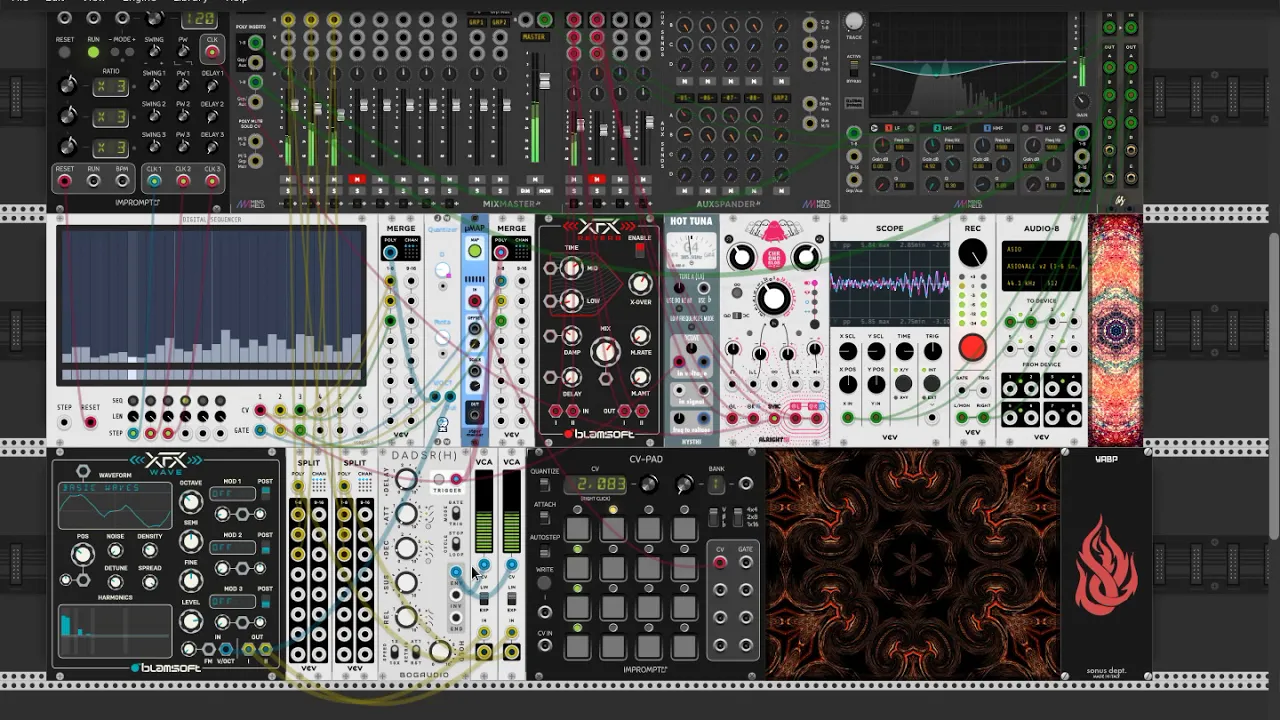Click the sonus dept. flame logo module
Viewport: 1280px width, 720px height.
coord(1105,565)
